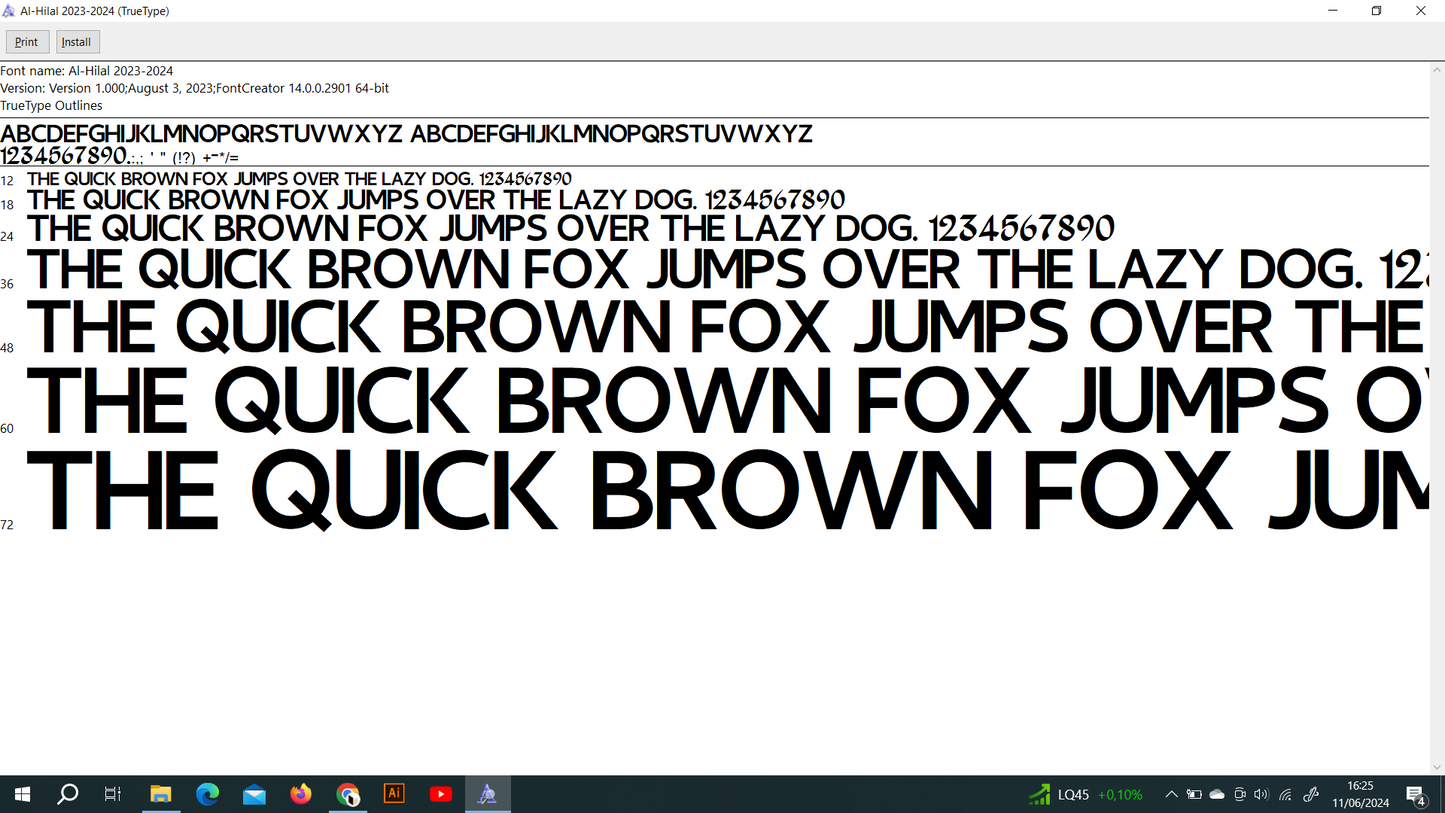Open File Explorer from taskbar
Screen dimensions: 1445x813
[x=160, y=794]
